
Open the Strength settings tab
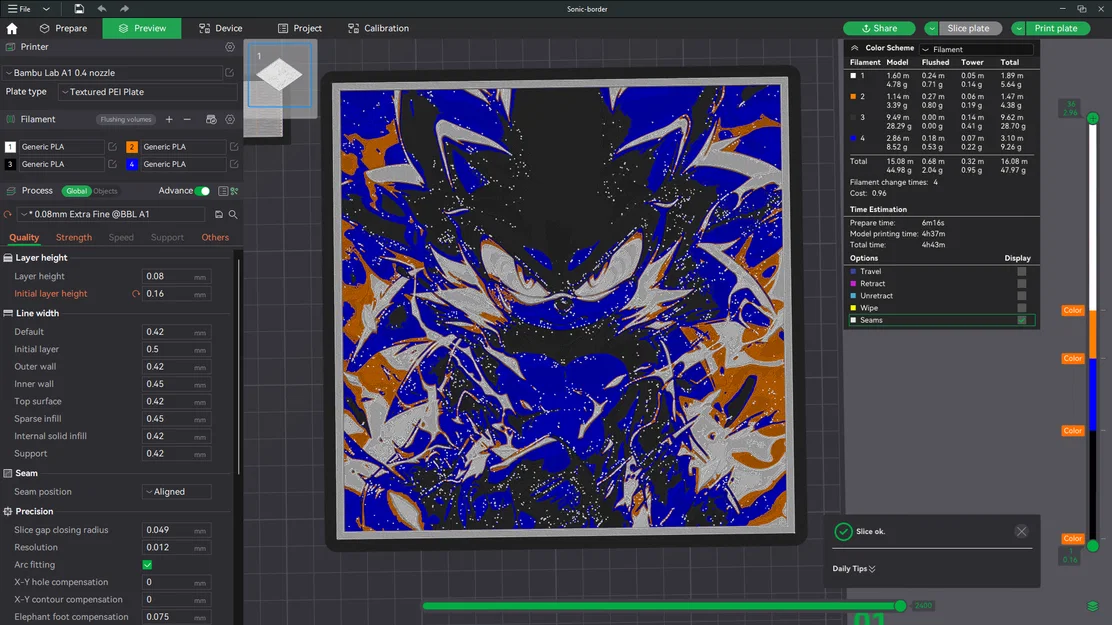pyautogui.click(x=74, y=237)
